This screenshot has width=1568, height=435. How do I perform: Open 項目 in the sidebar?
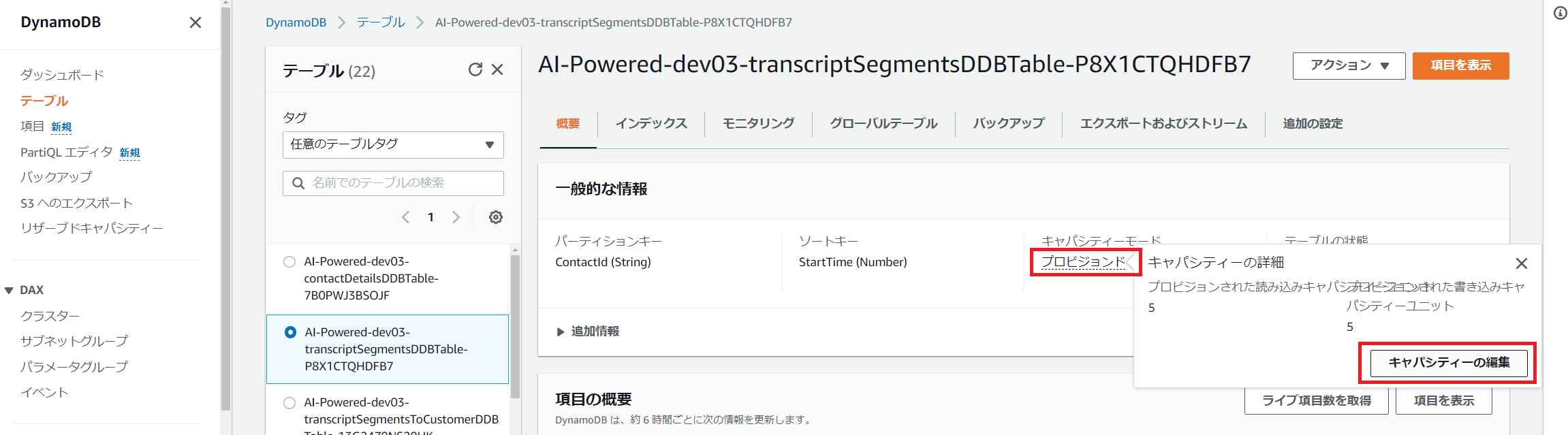(32, 127)
